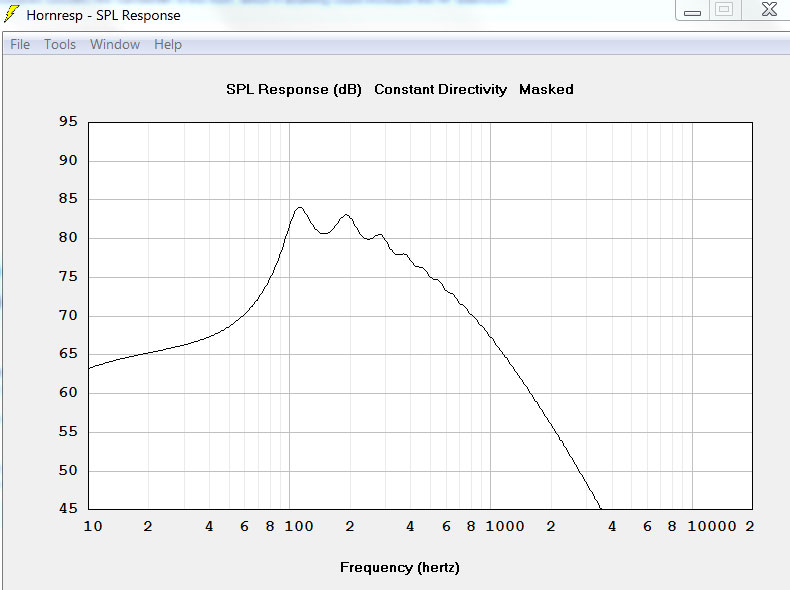Click the Hornresp lightning bolt icon
Image resolution: width=790 pixels, height=590 pixels.
pyautogui.click(x=11, y=14)
